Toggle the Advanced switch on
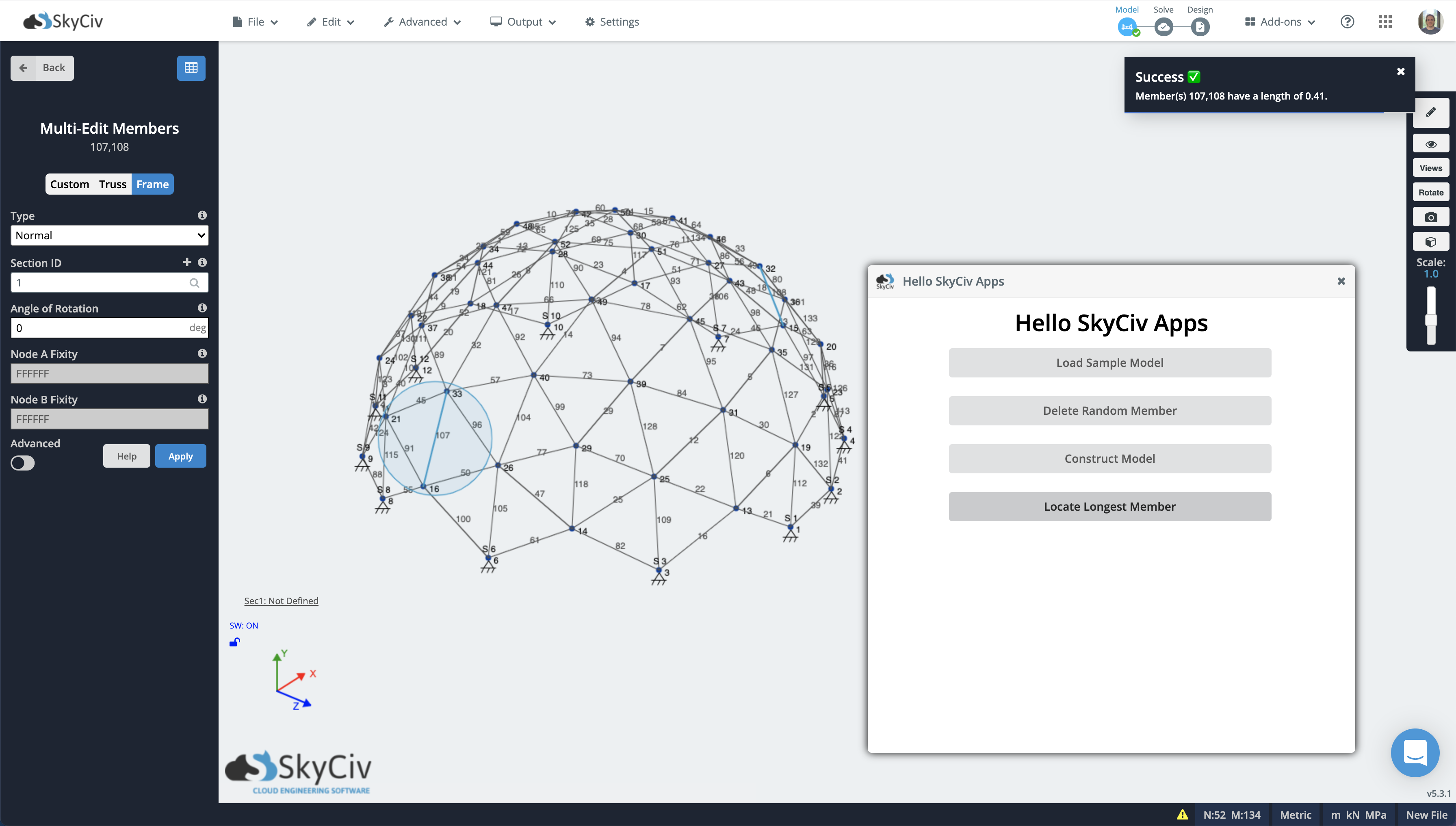The height and width of the screenshot is (826, 1456). coord(23,463)
